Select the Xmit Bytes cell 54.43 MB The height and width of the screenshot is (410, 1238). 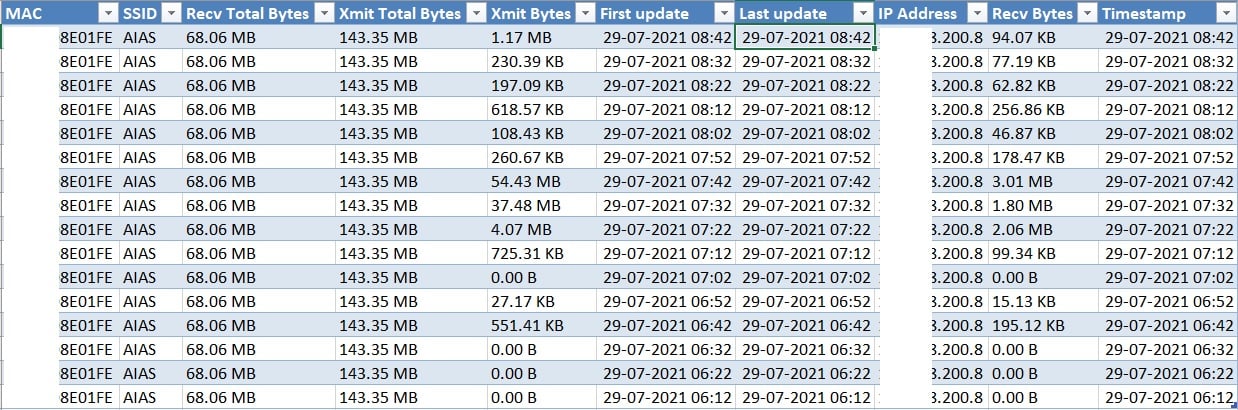(542, 181)
